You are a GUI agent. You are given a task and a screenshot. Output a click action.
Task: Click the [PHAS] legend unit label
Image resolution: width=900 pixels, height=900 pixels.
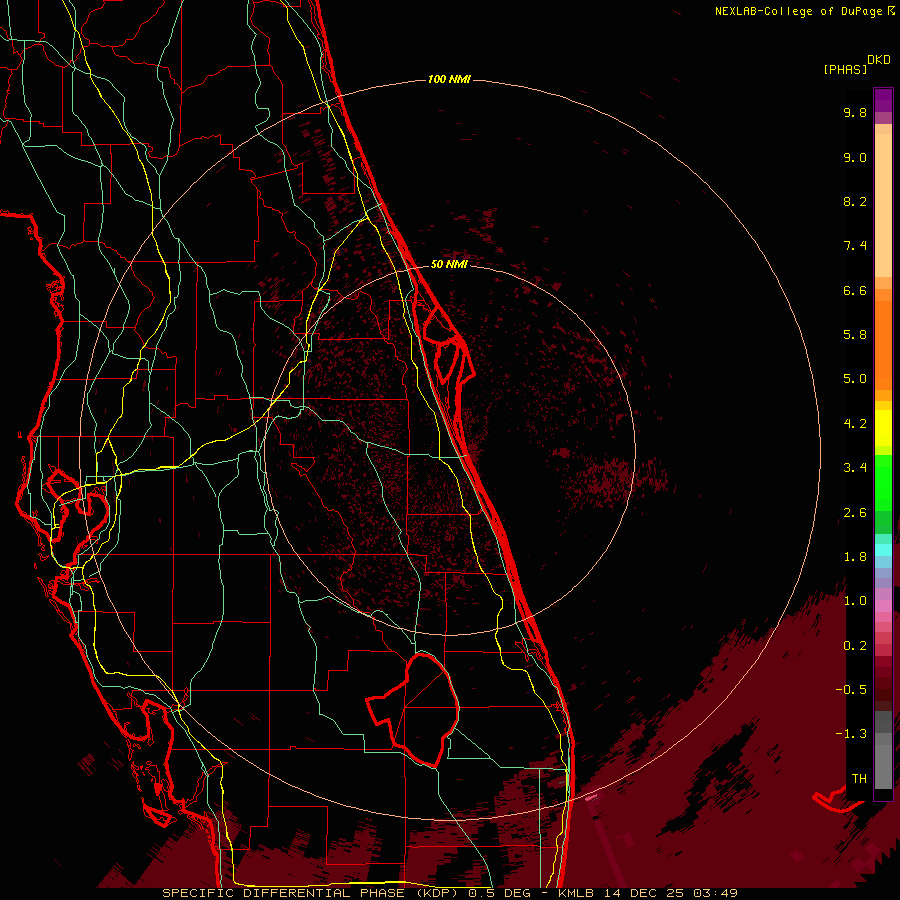(x=845, y=69)
